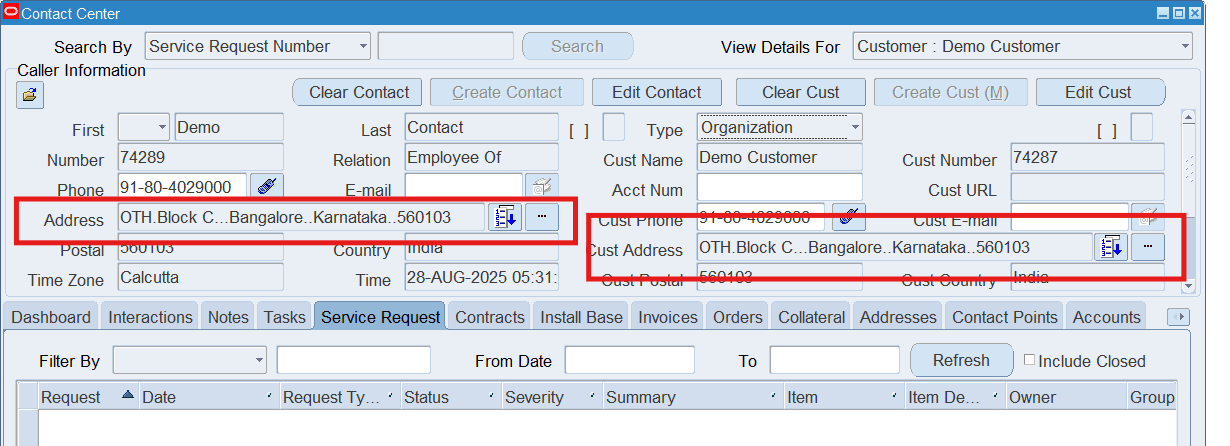
Task: Click the Search button
Action: [577, 46]
